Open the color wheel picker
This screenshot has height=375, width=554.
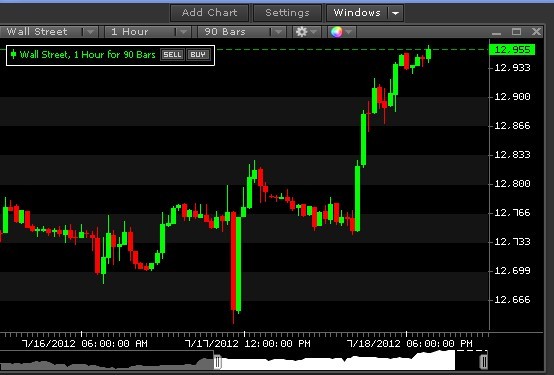pyautogui.click(x=341, y=32)
